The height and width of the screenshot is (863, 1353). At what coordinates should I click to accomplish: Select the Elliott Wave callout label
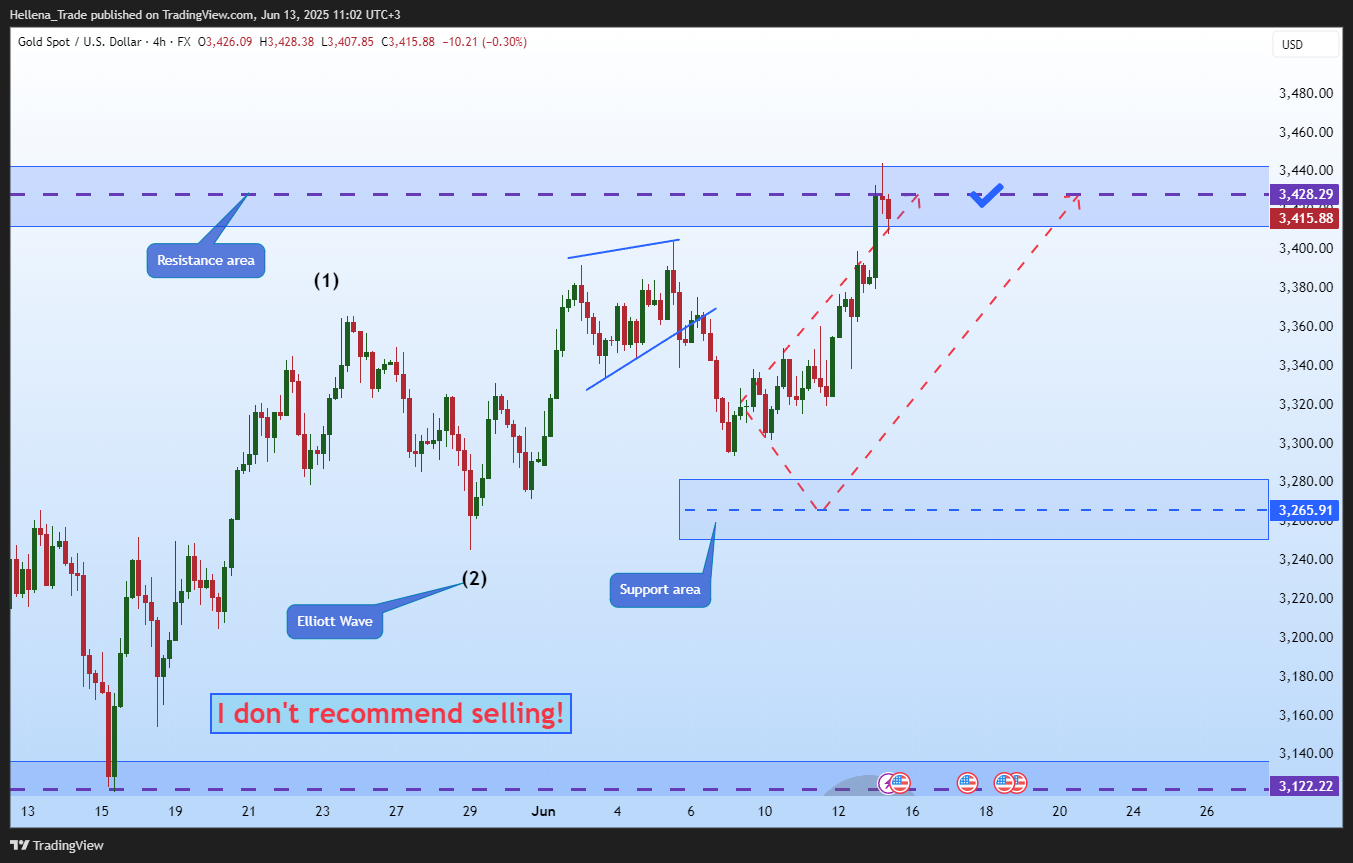[x=335, y=621]
